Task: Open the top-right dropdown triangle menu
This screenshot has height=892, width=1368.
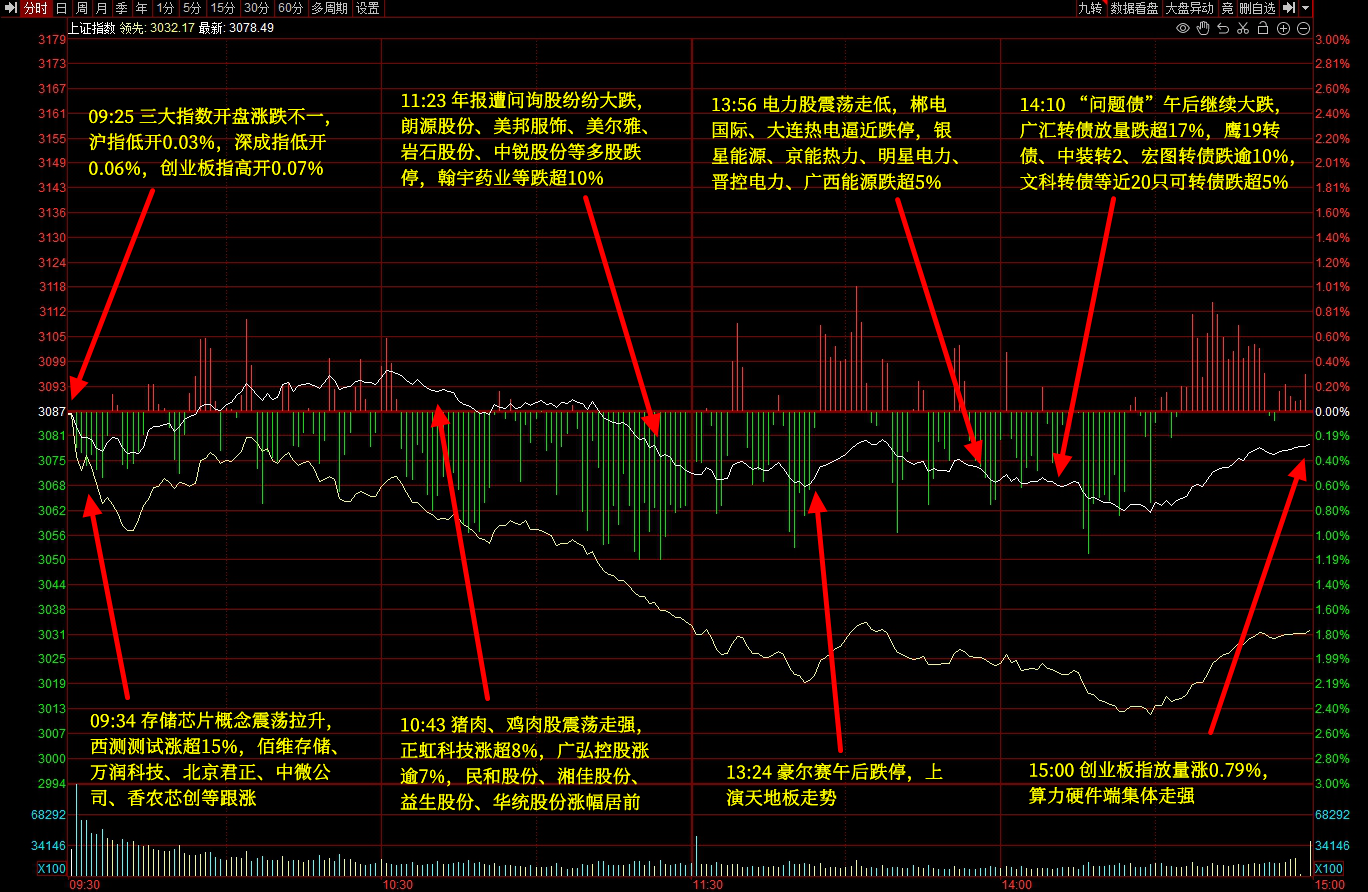Action: tap(1305, 8)
